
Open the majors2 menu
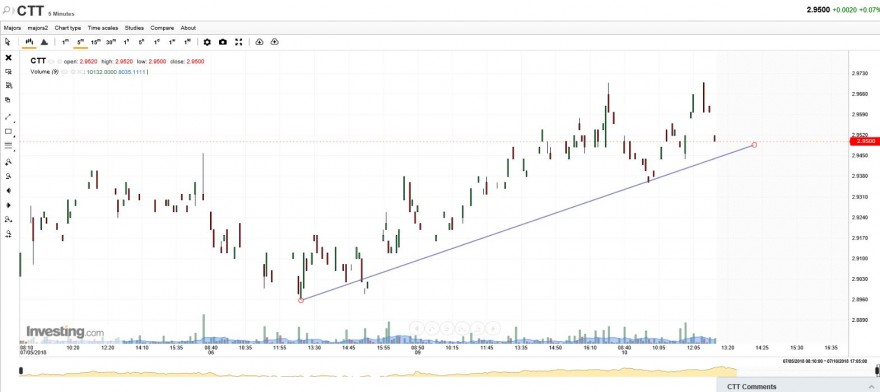coord(38,28)
